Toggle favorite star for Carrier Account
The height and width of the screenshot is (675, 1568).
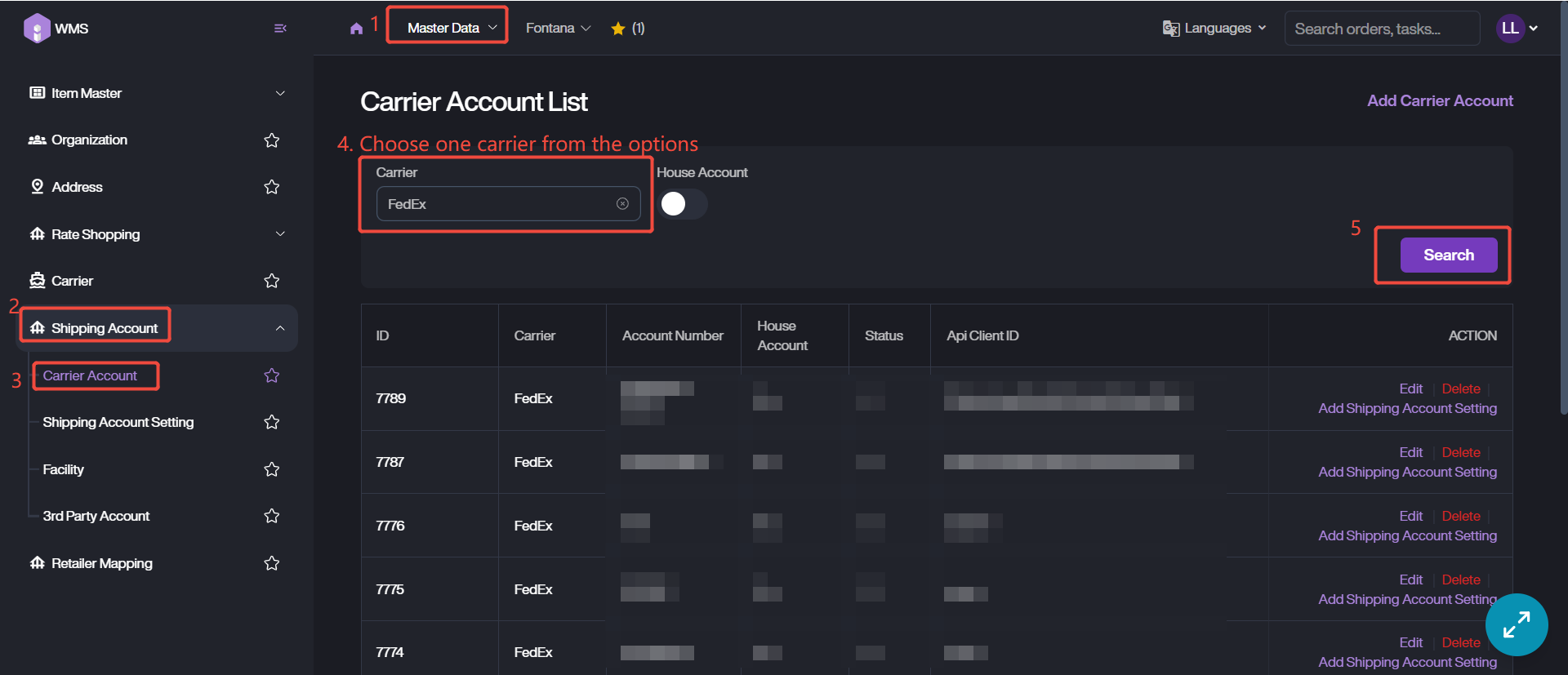(272, 375)
